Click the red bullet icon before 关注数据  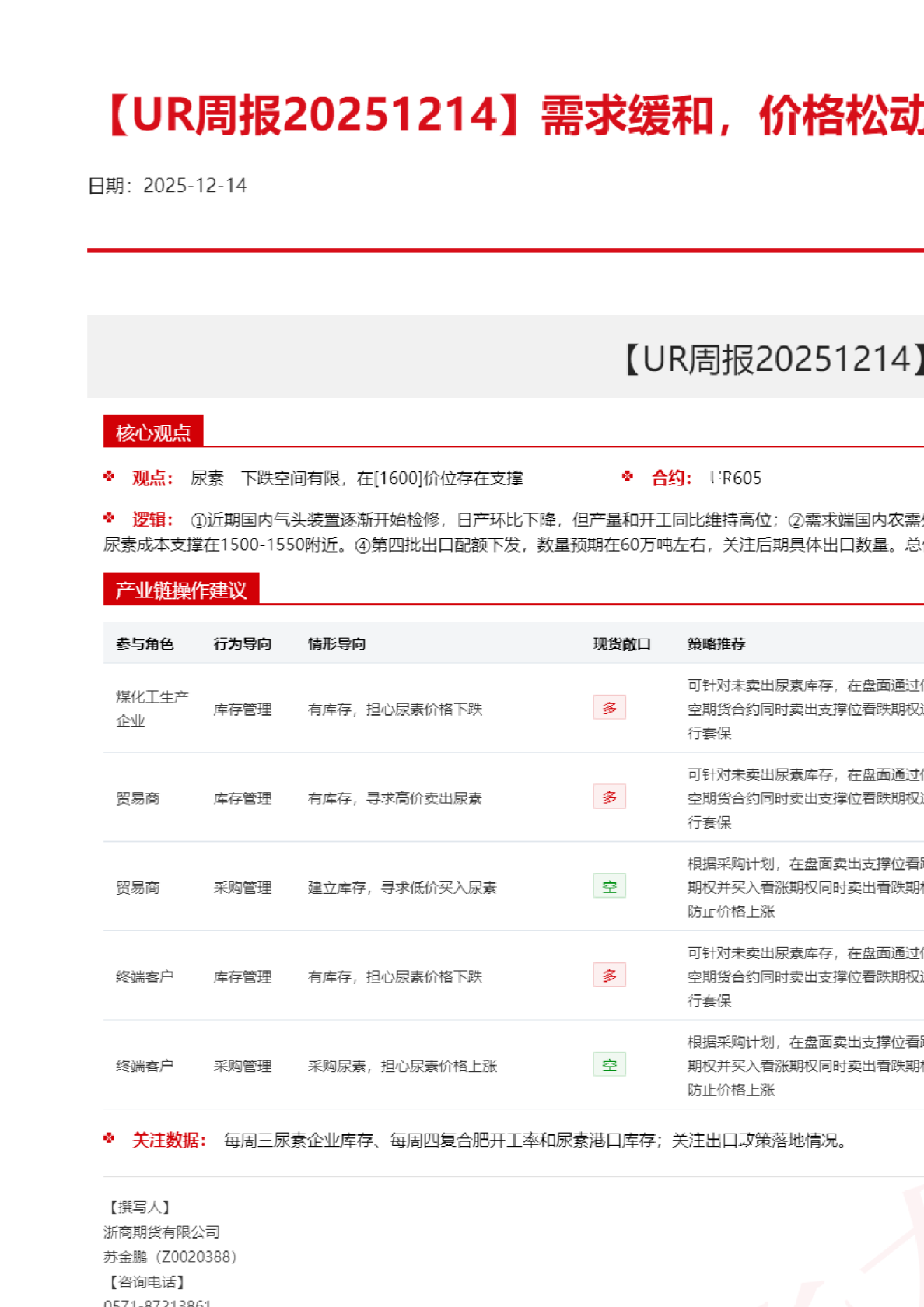(x=109, y=1138)
